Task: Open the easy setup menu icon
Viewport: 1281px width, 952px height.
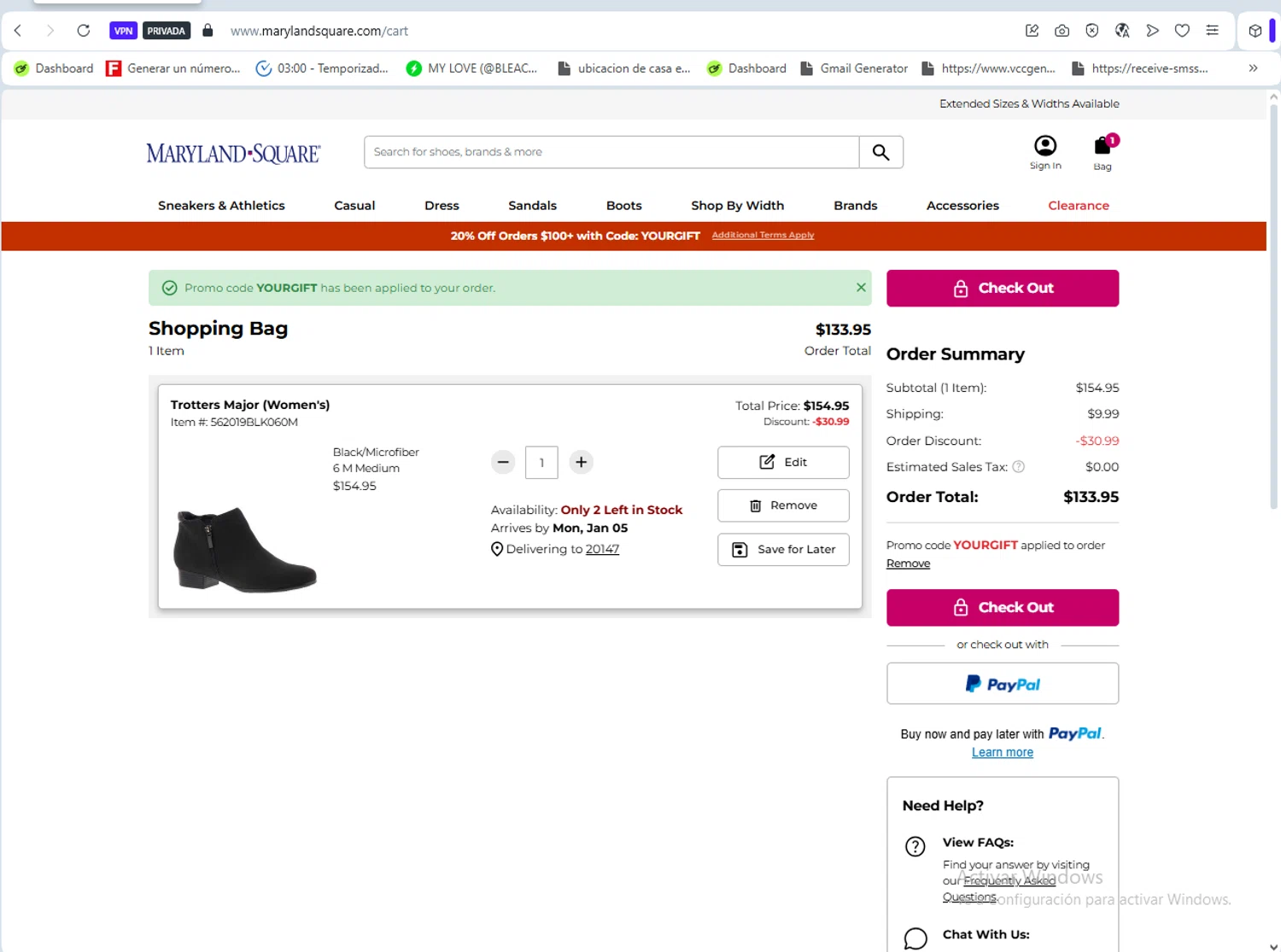Action: pyautogui.click(x=1212, y=31)
